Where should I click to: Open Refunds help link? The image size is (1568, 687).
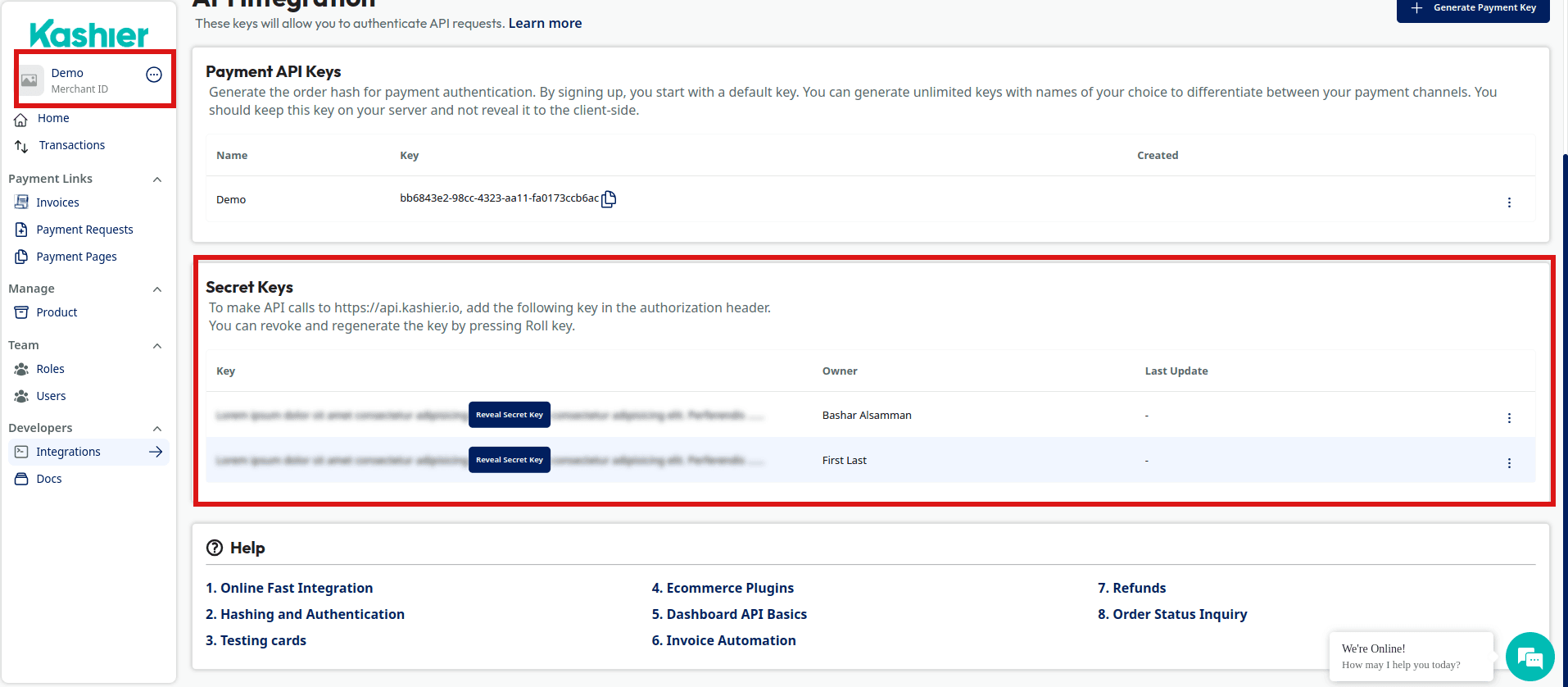(x=1131, y=588)
